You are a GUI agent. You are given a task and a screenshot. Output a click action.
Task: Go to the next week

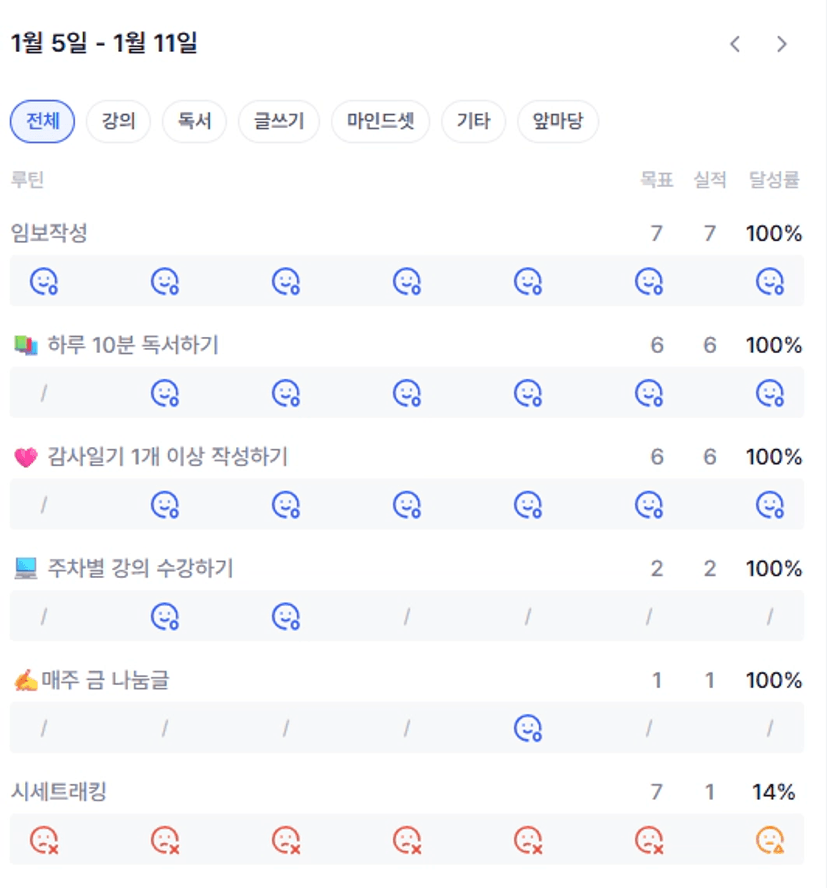[x=782, y=44]
